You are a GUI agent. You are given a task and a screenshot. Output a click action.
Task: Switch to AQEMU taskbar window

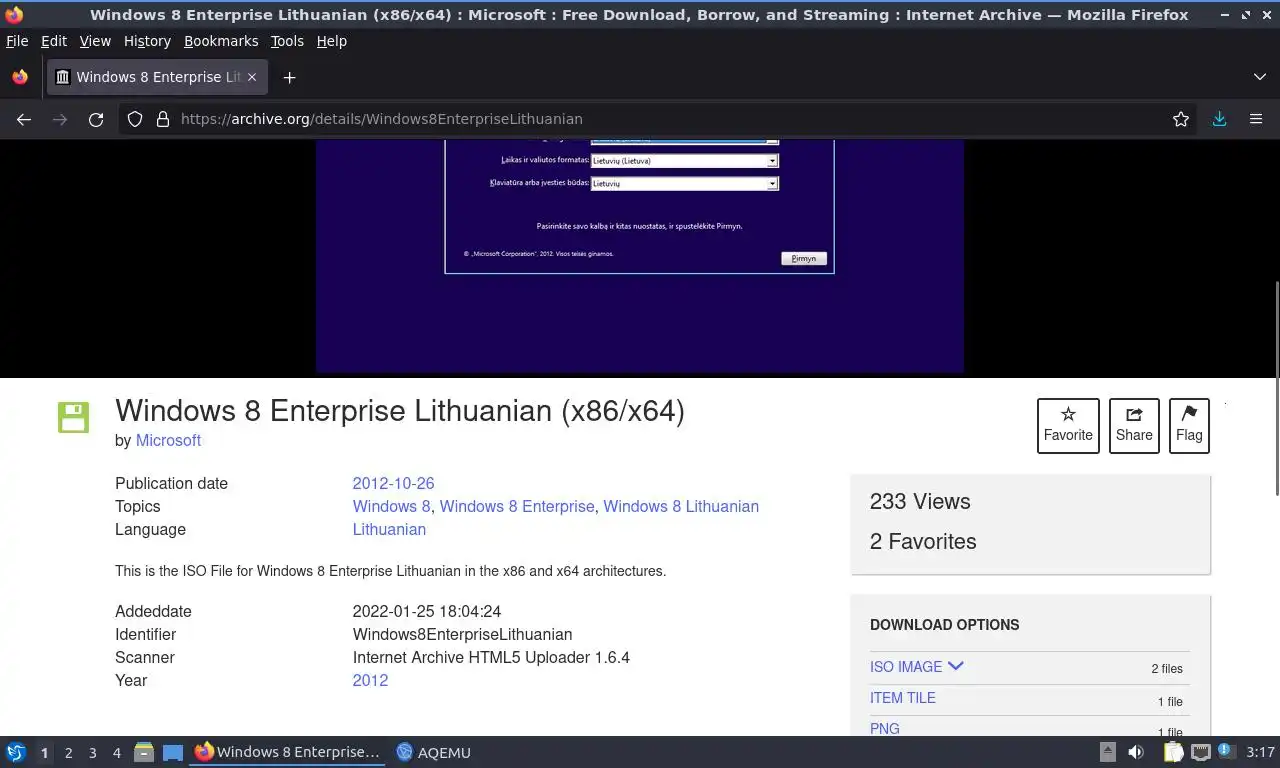pos(433,752)
